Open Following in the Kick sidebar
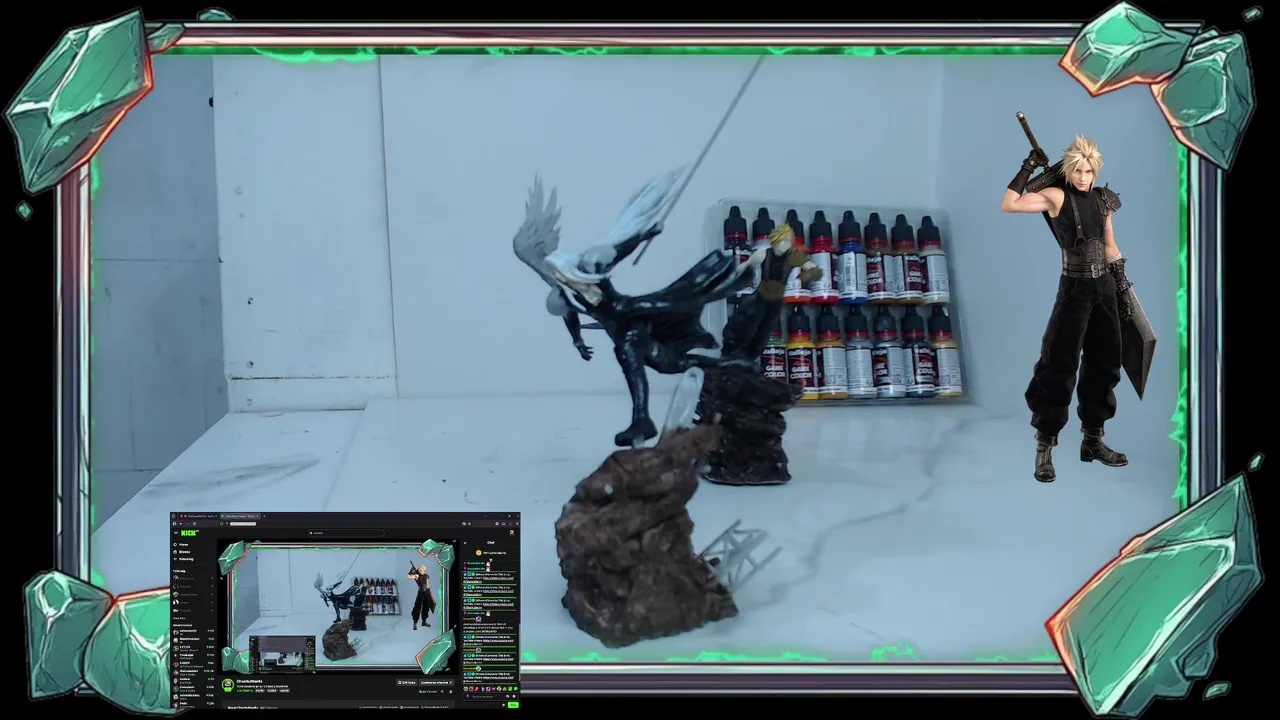 pos(185,559)
